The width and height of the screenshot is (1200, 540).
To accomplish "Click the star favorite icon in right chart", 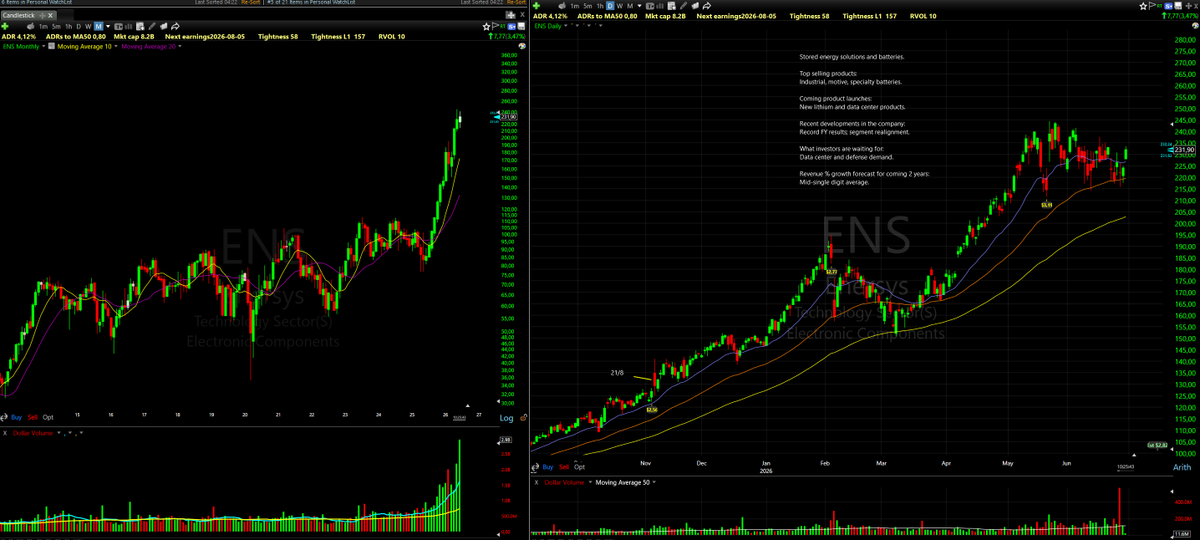I will (x=1143, y=6).
